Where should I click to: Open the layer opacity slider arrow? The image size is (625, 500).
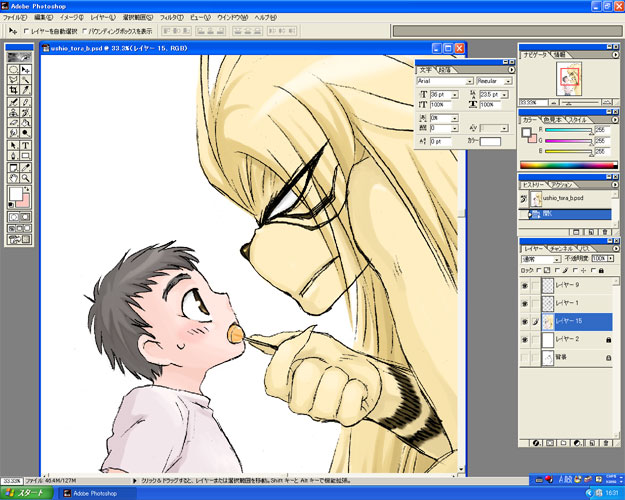[610, 258]
